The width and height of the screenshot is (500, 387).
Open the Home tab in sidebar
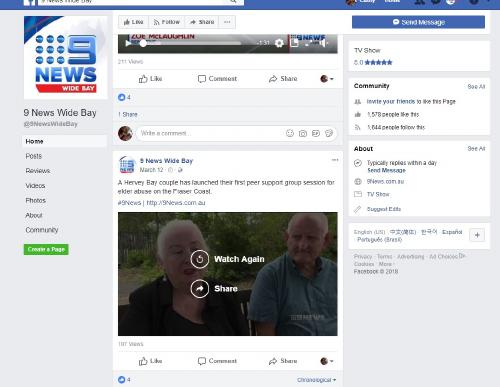coord(65,141)
